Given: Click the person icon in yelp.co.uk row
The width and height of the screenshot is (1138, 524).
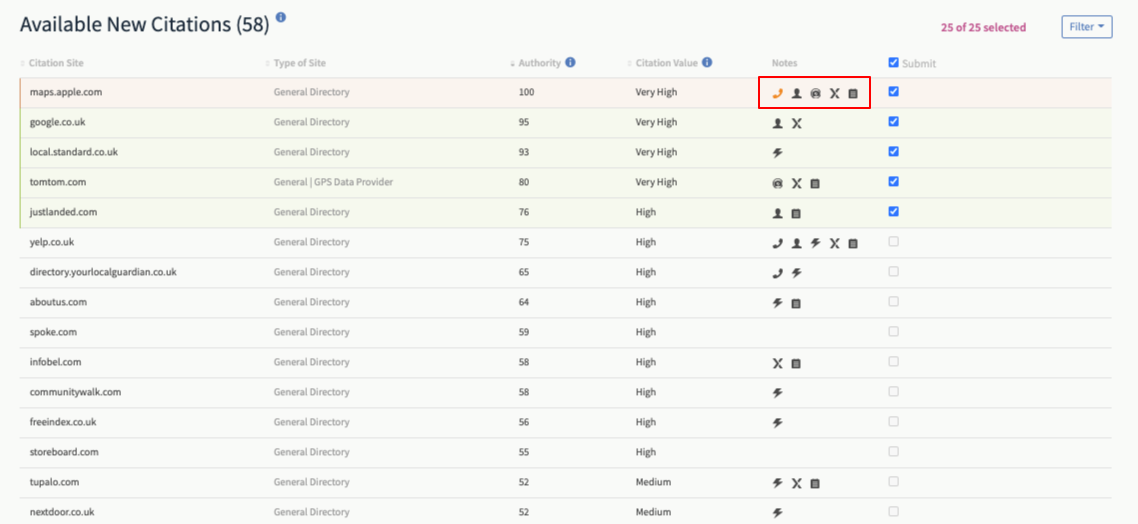Looking at the screenshot, I should (x=796, y=243).
